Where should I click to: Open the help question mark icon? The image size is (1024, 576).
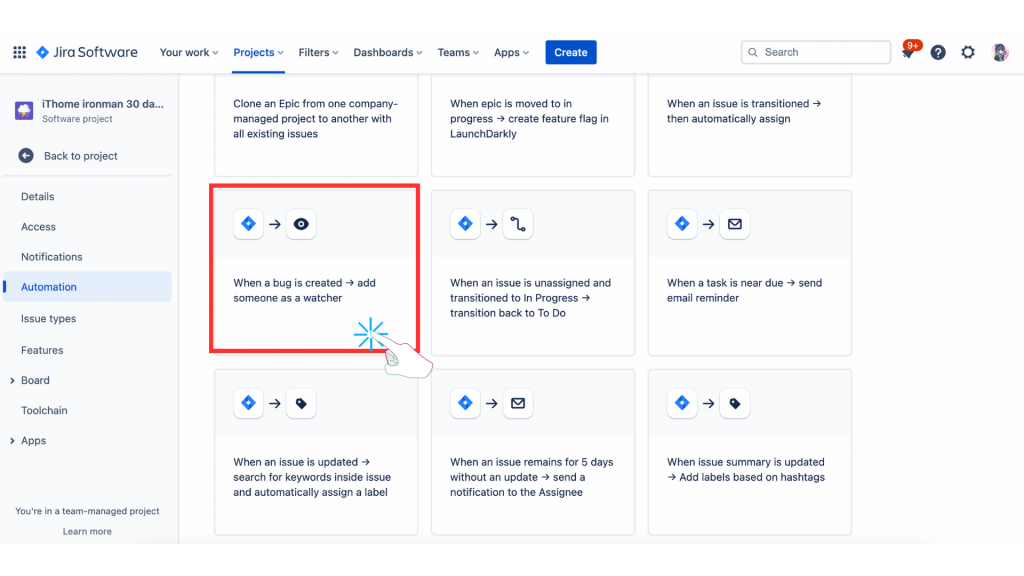(938, 52)
